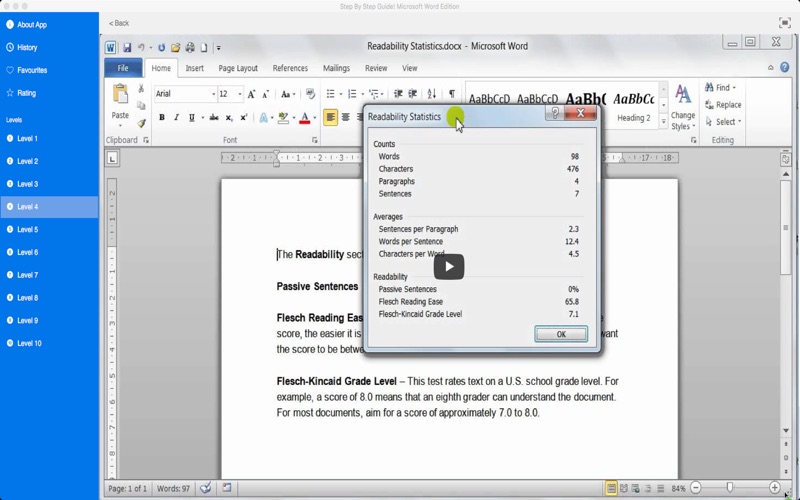Click the fullscreen icon at top right of app

(x=784, y=22)
